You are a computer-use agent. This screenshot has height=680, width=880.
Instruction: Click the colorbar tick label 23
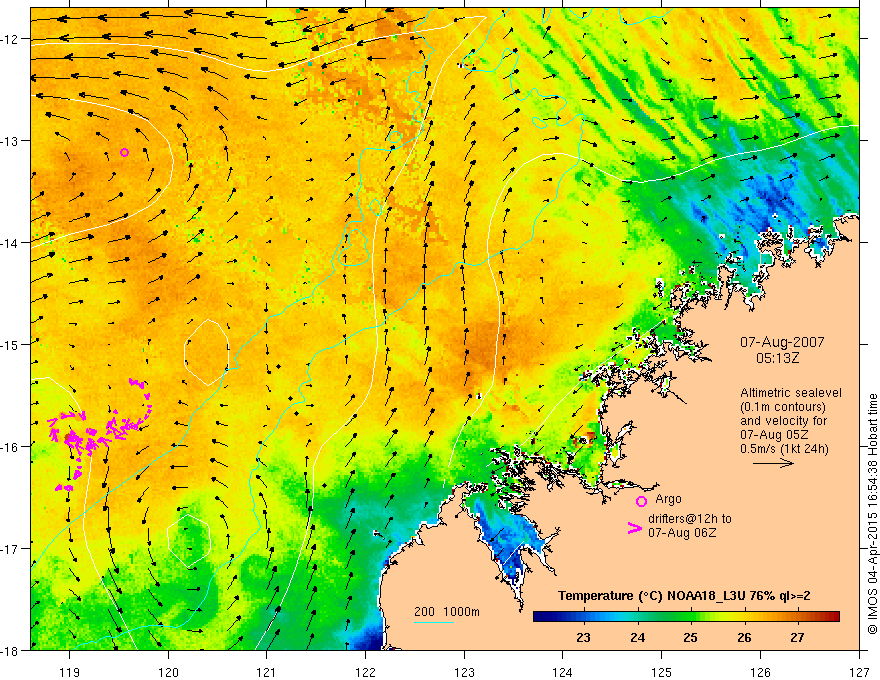[584, 637]
